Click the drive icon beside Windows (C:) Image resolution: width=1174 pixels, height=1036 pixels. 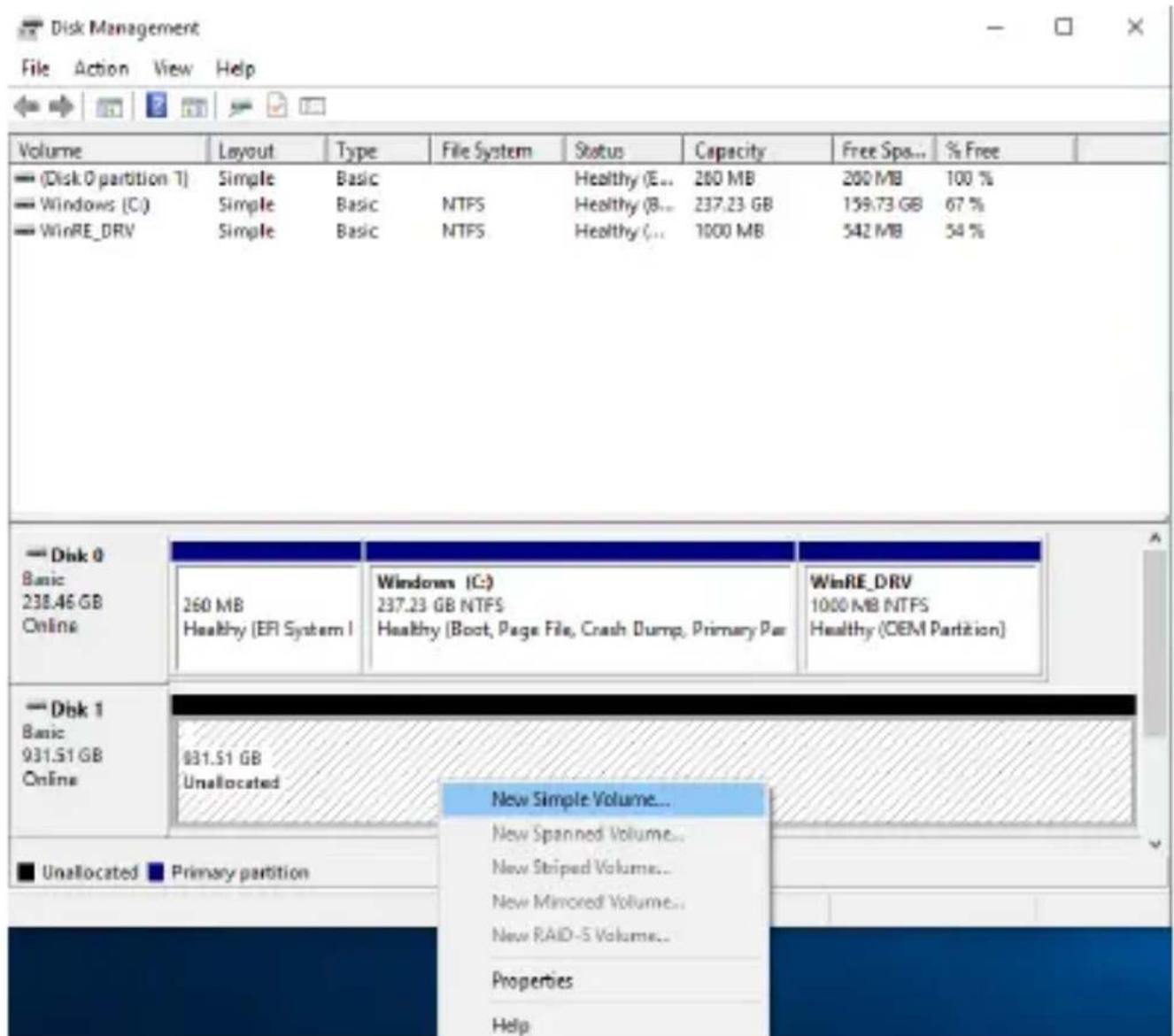click(x=25, y=205)
